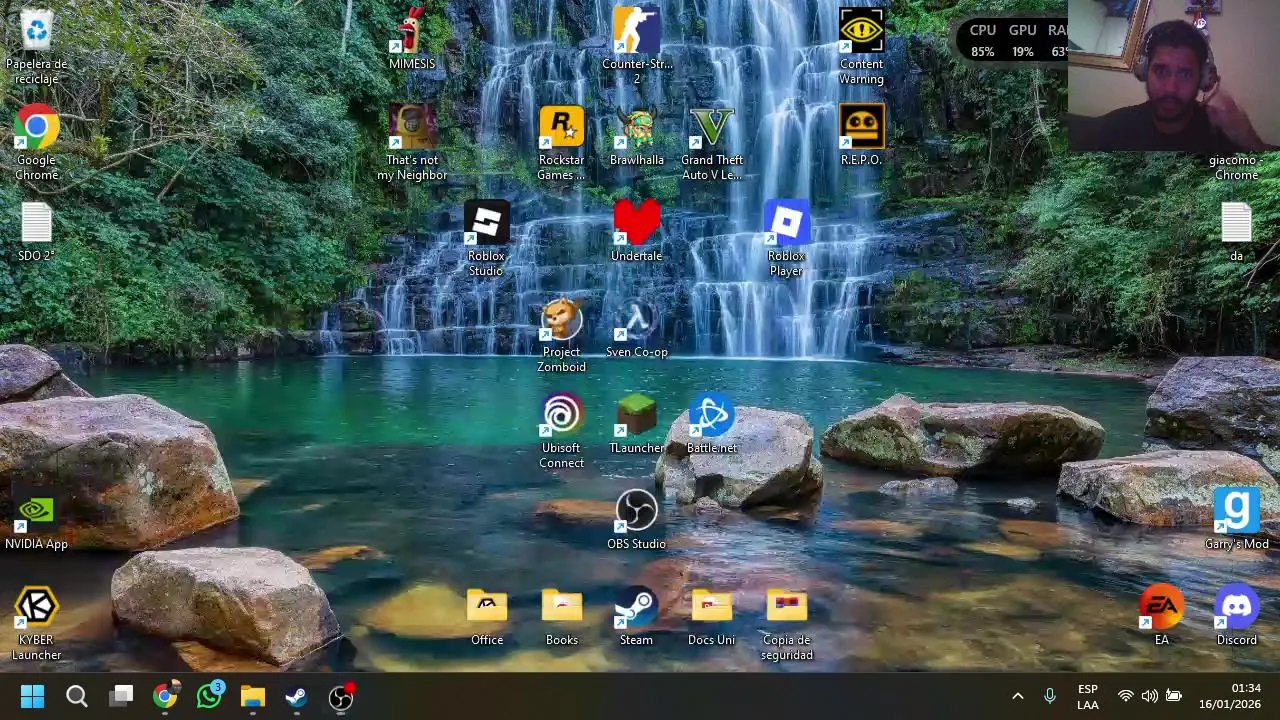Click the microphone tray icon
This screenshot has width=1280, height=720.
(x=1049, y=696)
